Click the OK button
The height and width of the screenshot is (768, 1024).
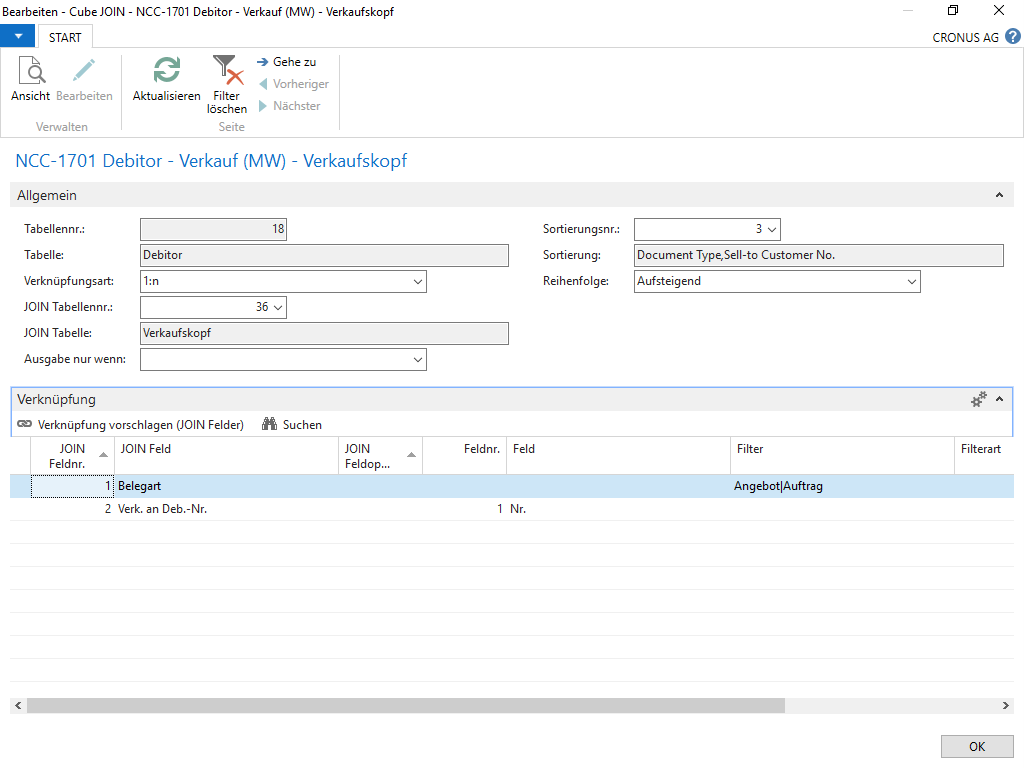click(977, 747)
